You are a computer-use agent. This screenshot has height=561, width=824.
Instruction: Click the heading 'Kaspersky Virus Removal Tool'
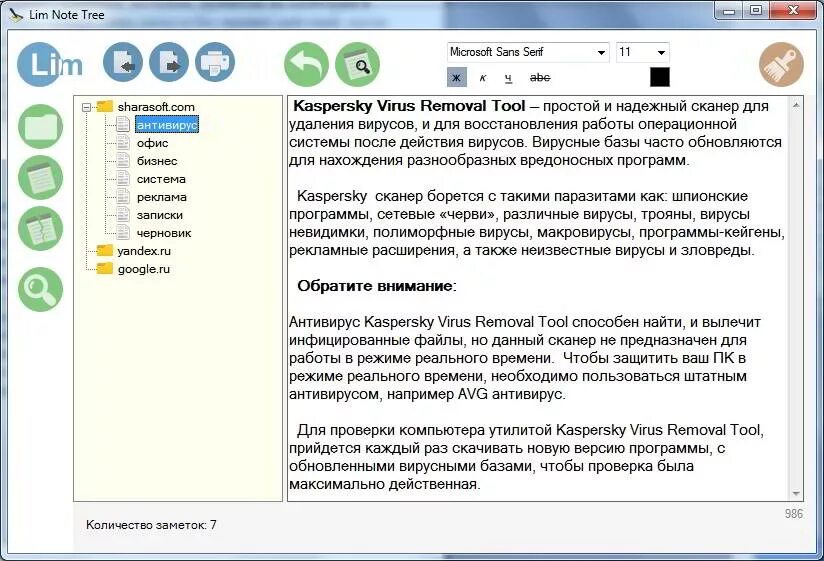[409, 106]
